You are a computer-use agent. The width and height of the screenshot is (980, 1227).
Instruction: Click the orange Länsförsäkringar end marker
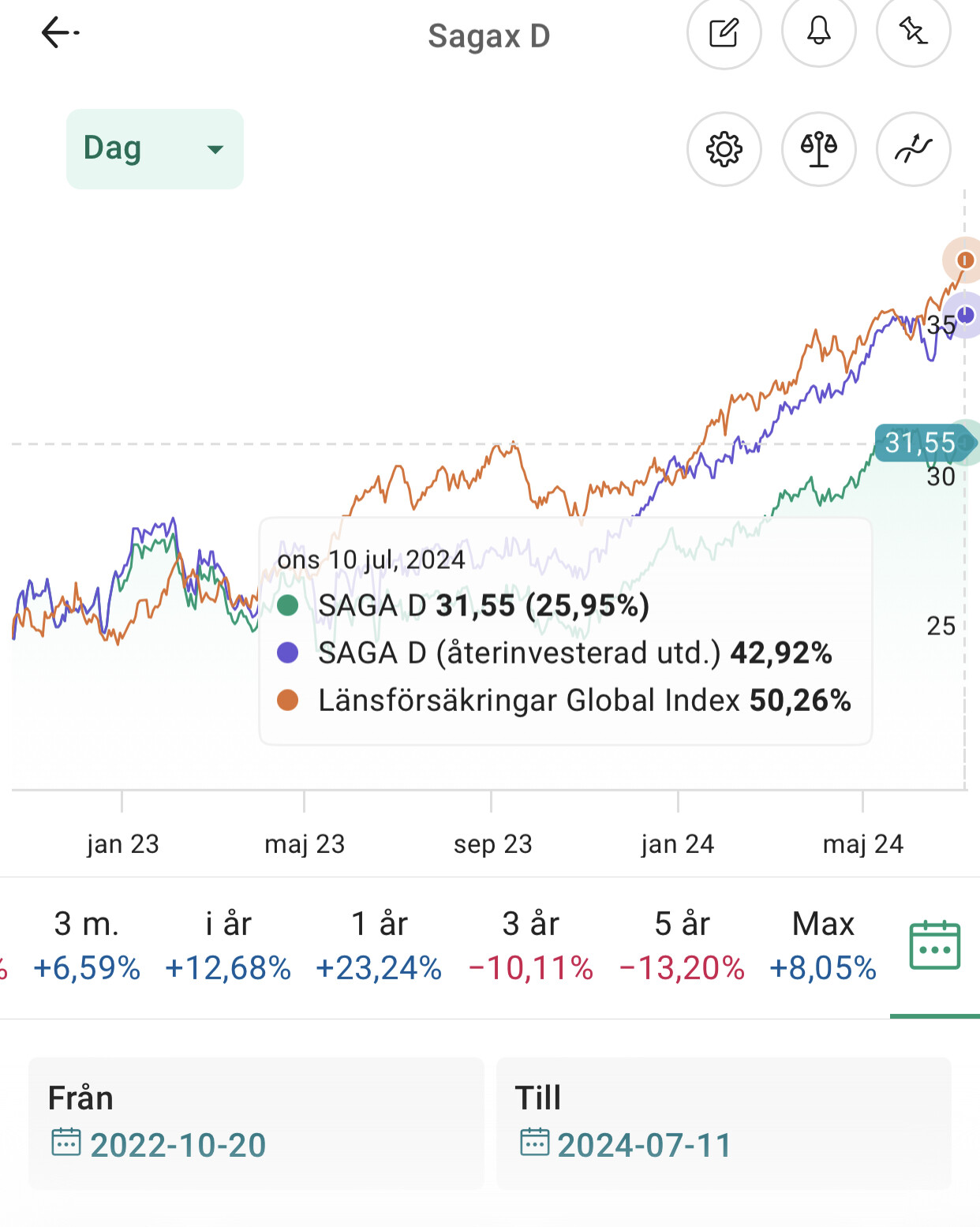(964, 260)
